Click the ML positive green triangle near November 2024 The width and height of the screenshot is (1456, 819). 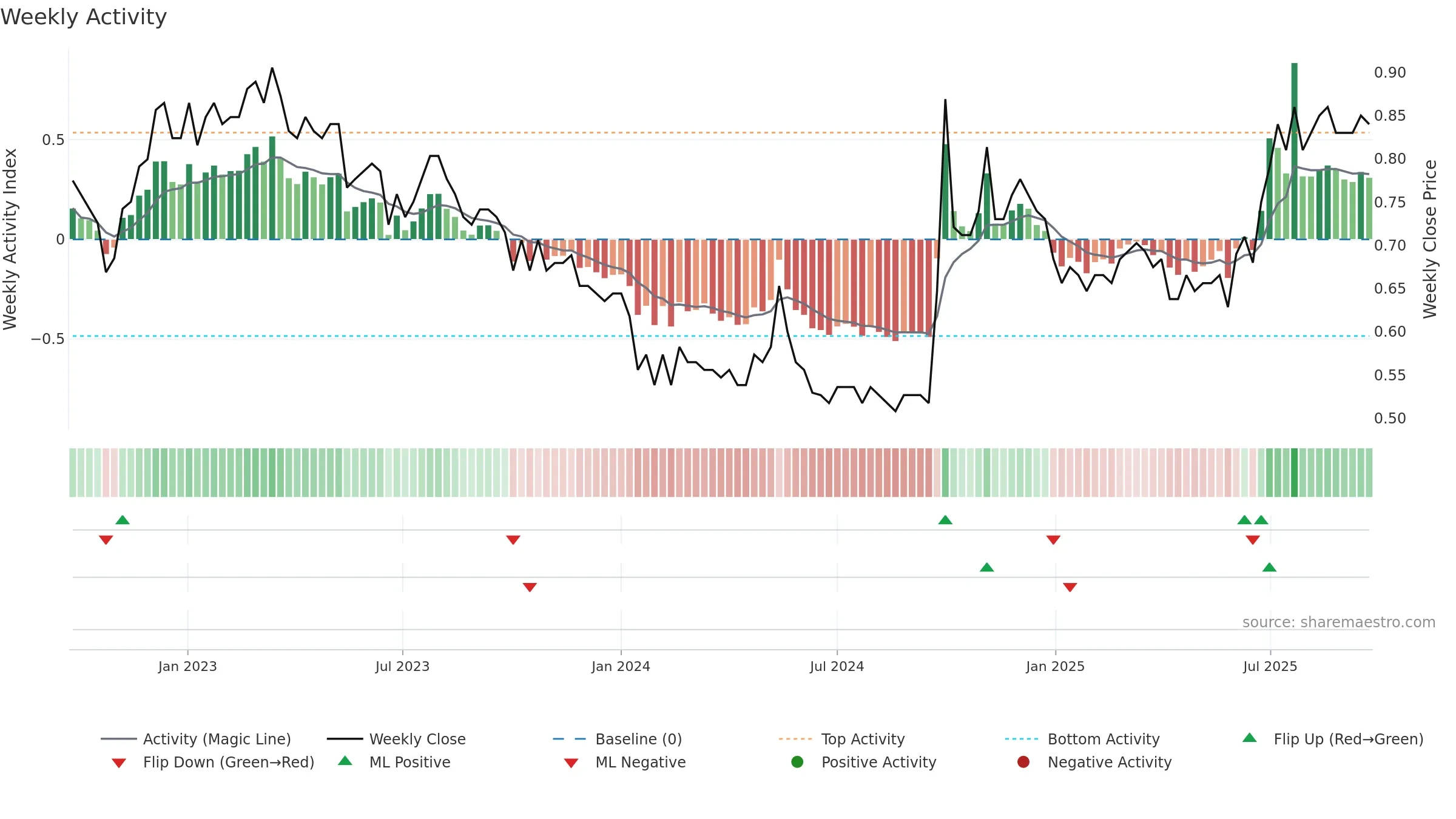(x=987, y=567)
